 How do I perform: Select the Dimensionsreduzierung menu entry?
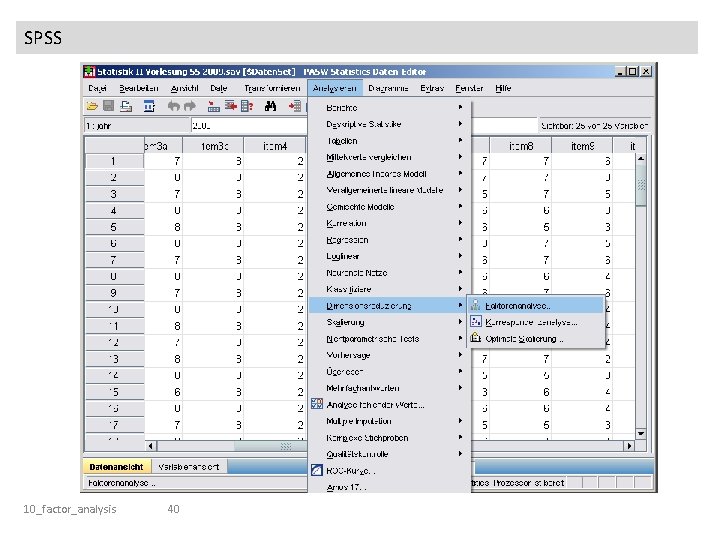tap(388, 306)
